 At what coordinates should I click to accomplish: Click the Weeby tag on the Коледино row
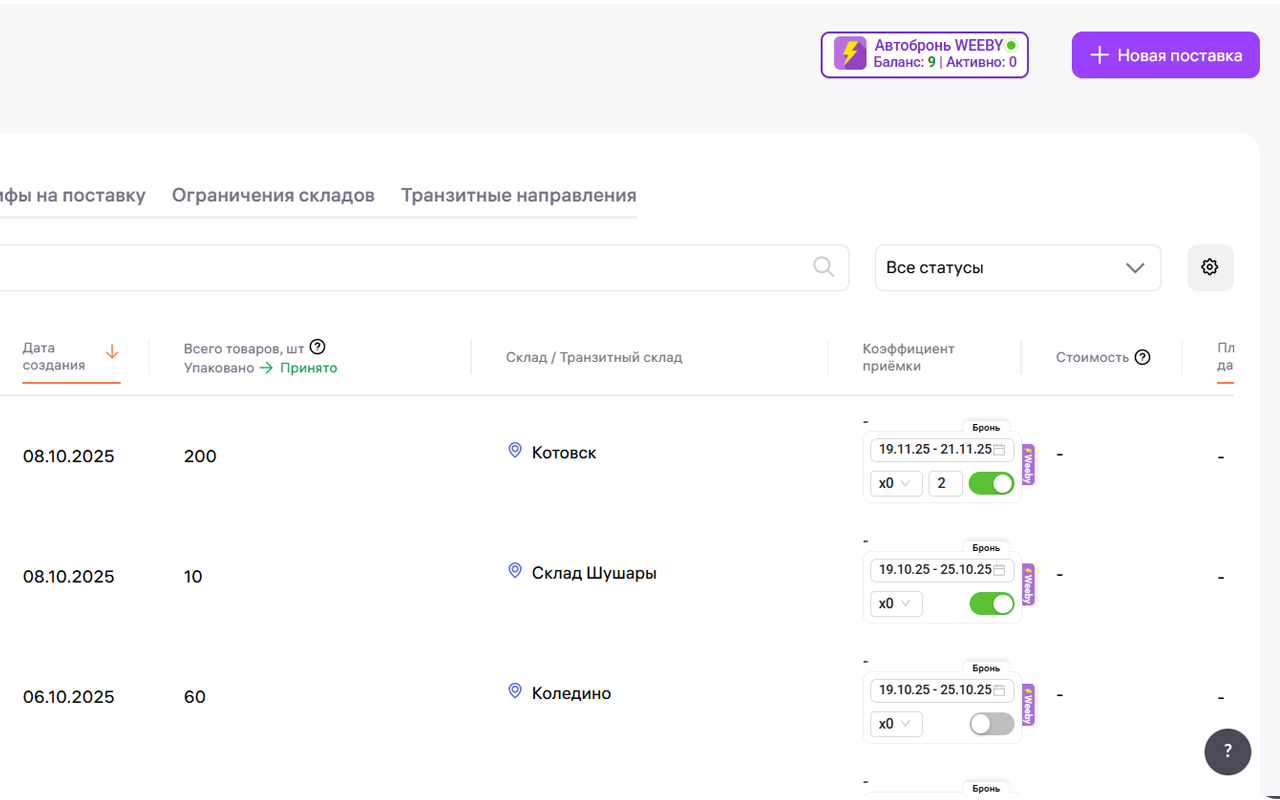pyautogui.click(x=1028, y=705)
